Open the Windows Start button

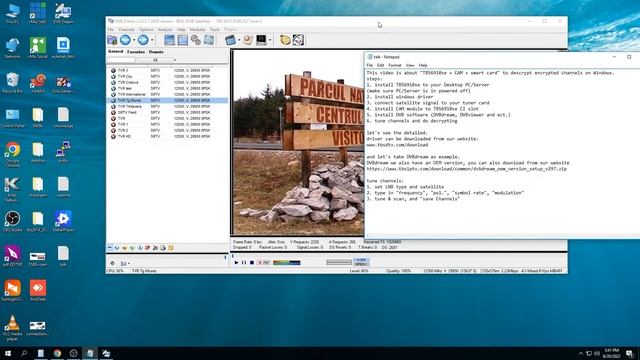tap(7, 353)
